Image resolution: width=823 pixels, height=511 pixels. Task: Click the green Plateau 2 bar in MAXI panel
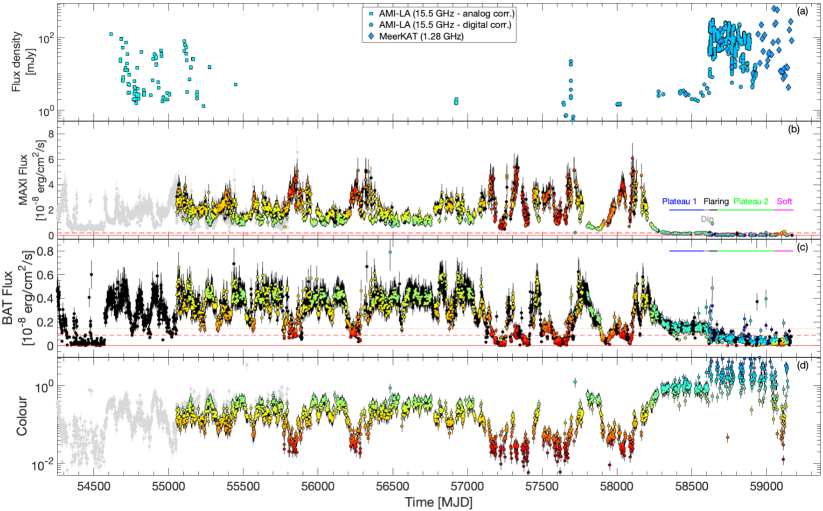746,210
